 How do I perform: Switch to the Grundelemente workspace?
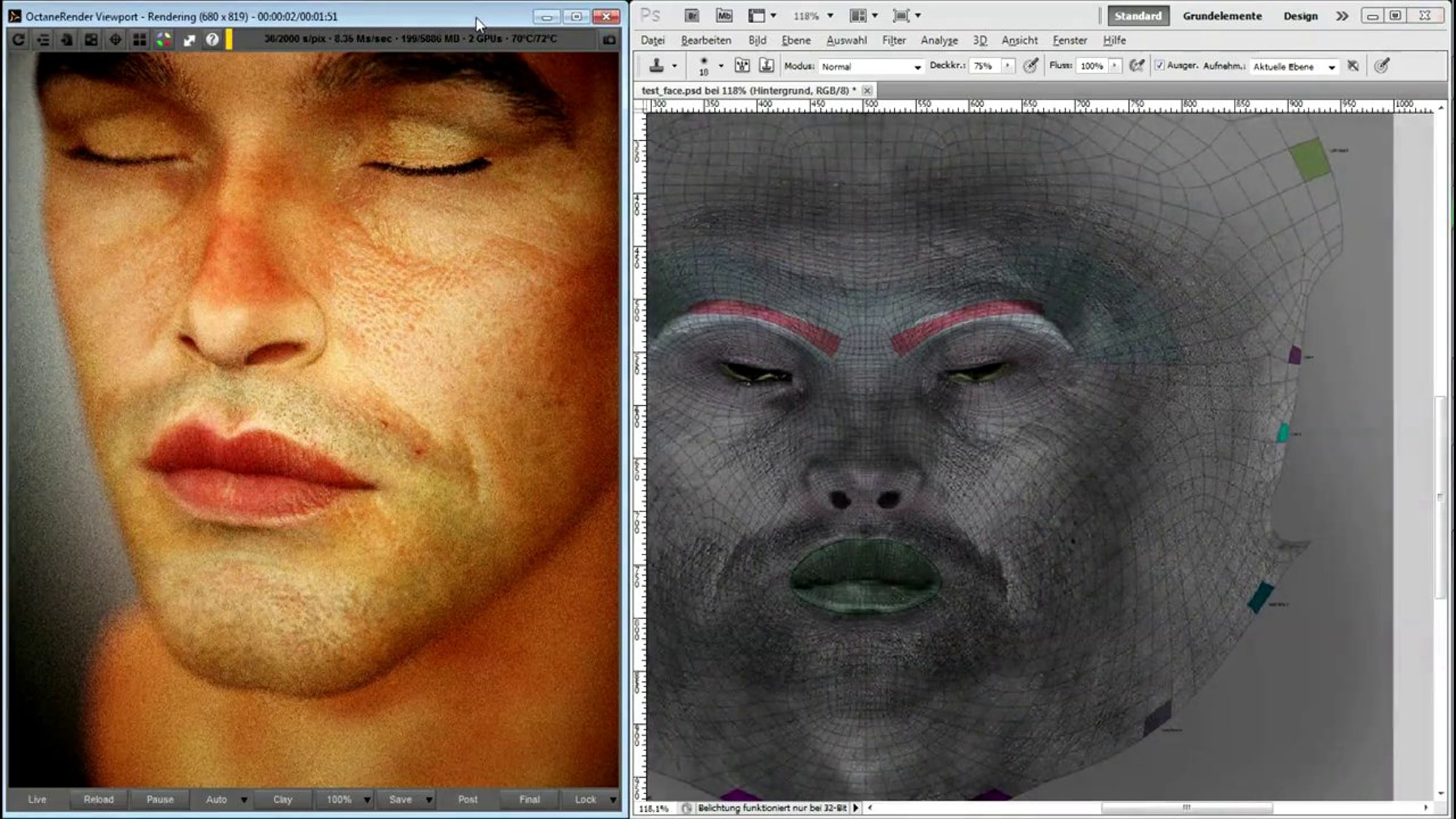click(1222, 16)
